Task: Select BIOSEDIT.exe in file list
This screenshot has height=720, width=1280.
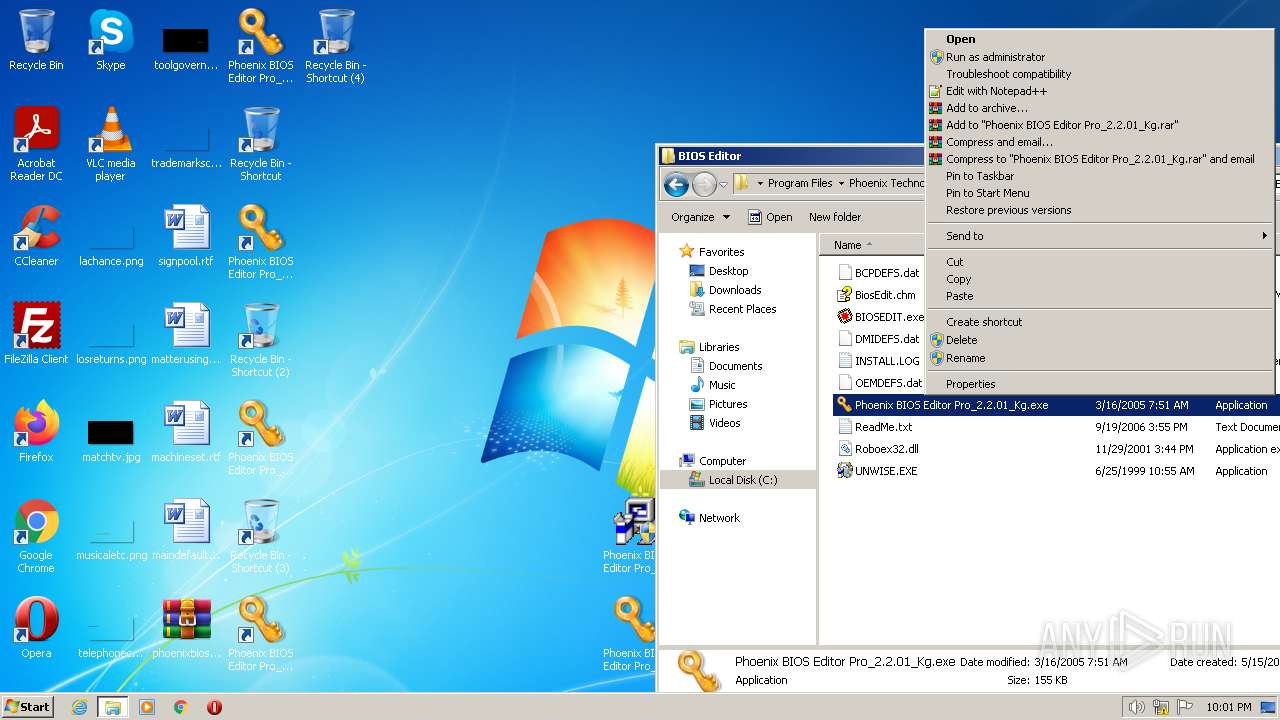Action: pyautogui.click(x=880, y=317)
